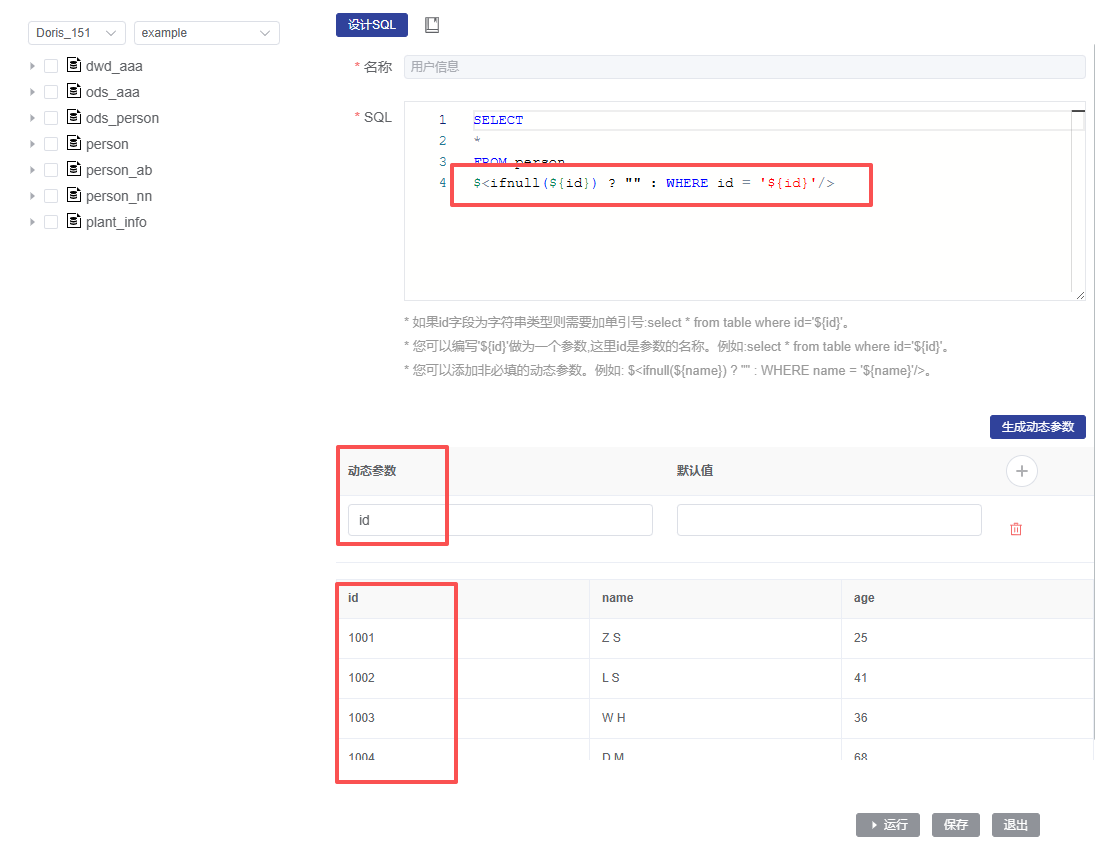Click the plus icon to add dynamic parameter
Viewport: 1095px width, 843px height.
click(x=1021, y=471)
